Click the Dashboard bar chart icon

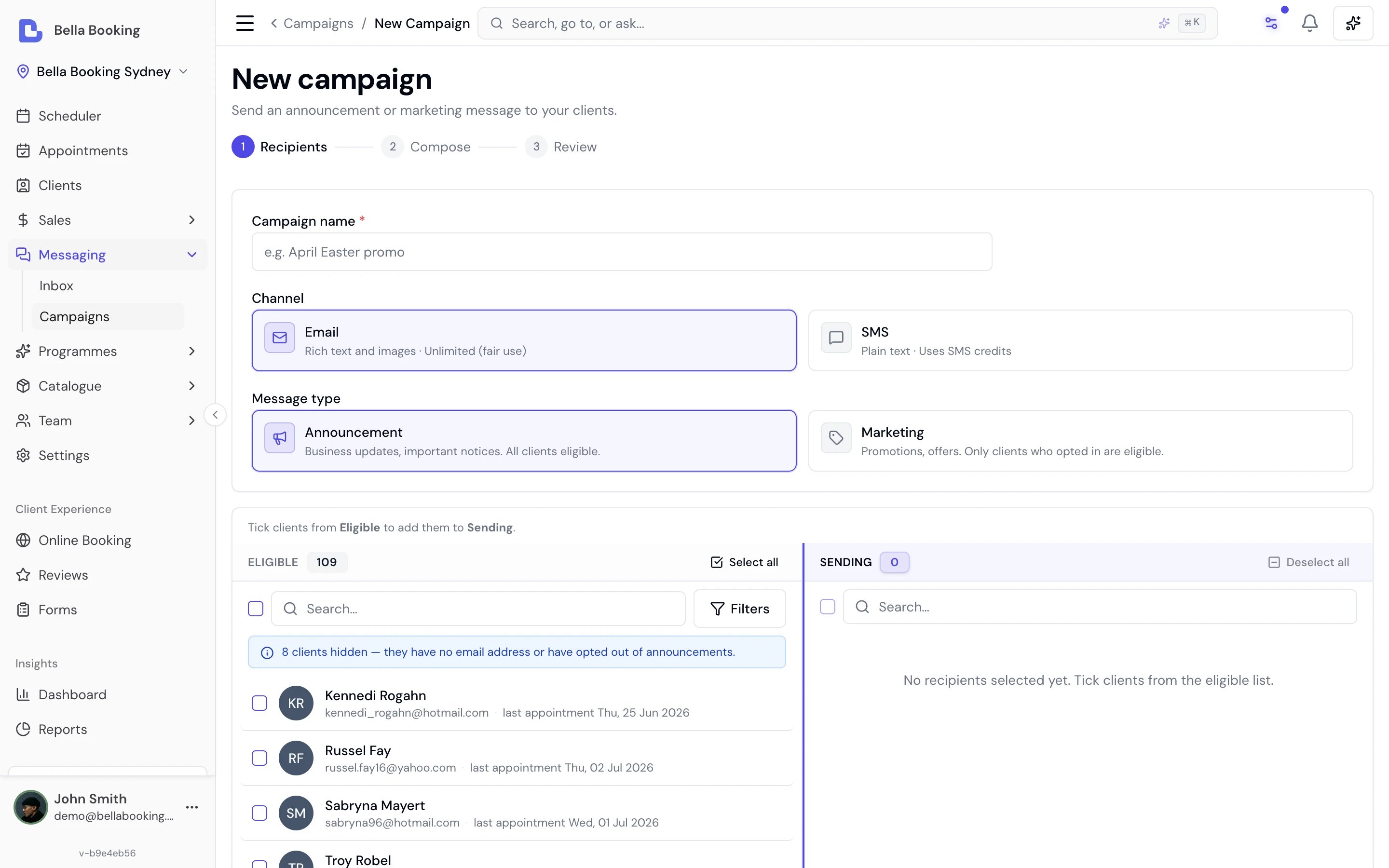23,694
